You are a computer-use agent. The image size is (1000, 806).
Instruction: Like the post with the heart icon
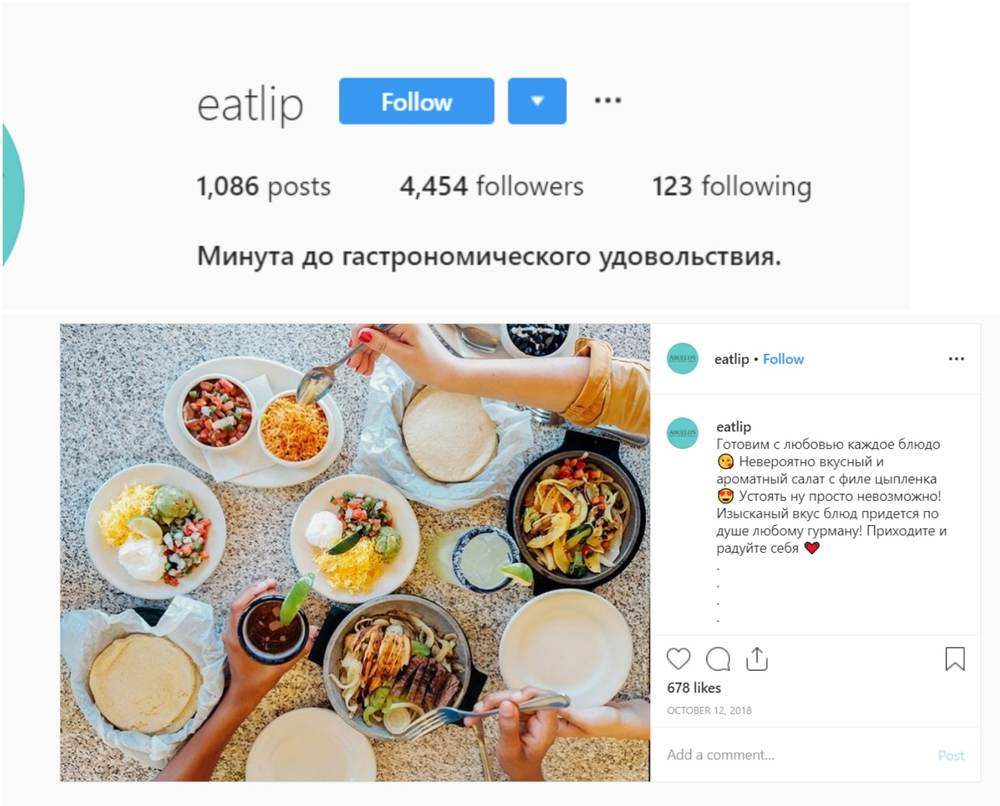point(678,659)
